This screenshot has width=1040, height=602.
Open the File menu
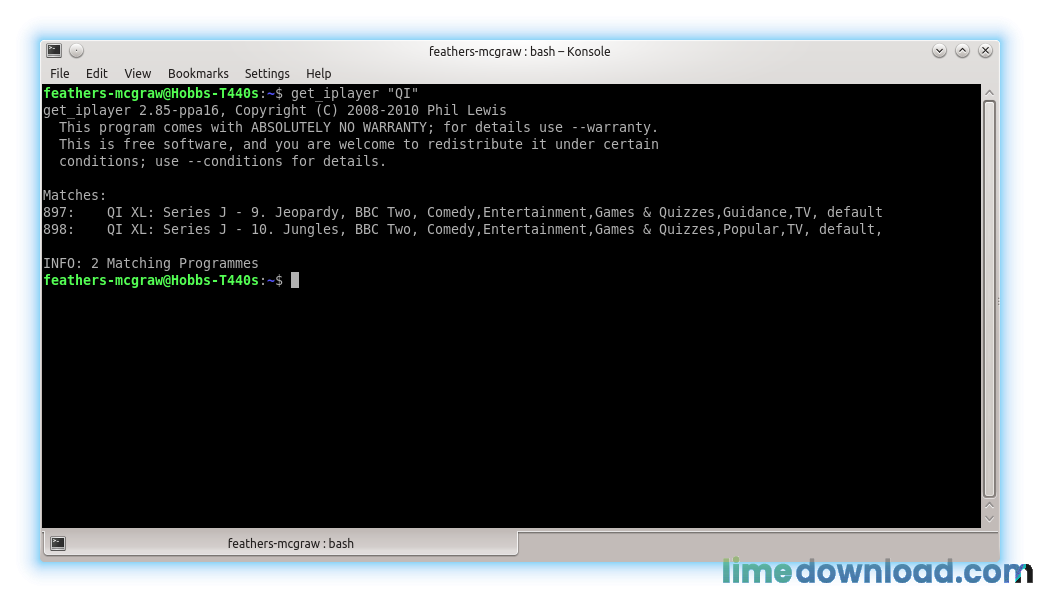click(60, 74)
